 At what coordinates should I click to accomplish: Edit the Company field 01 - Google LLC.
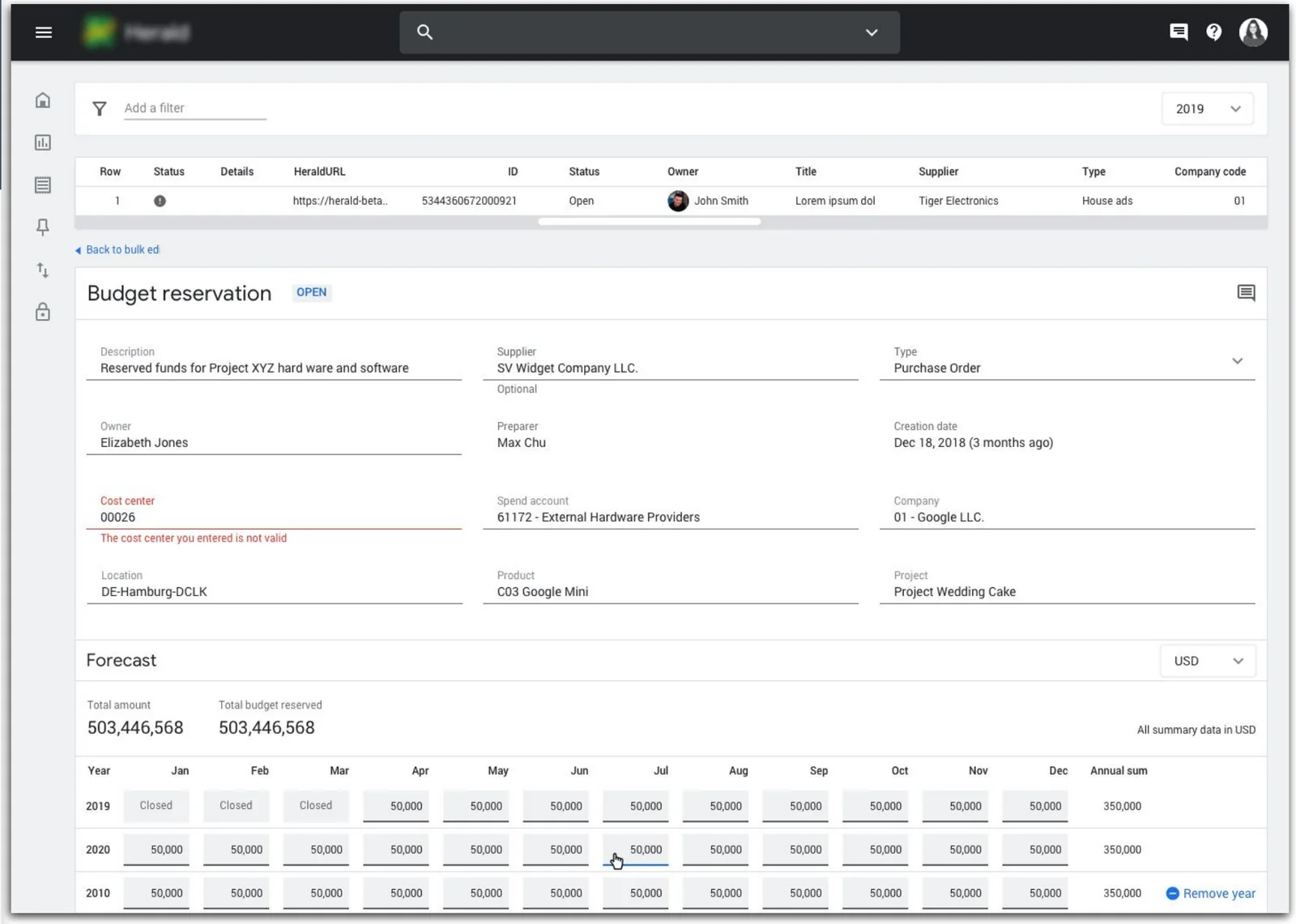click(1068, 510)
